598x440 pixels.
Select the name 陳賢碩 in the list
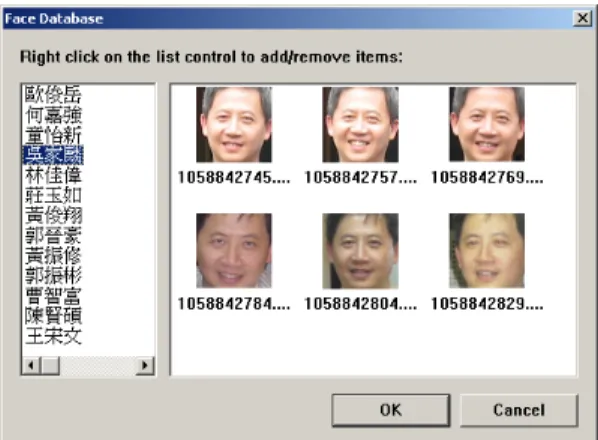pyautogui.click(x=53, y=316)
